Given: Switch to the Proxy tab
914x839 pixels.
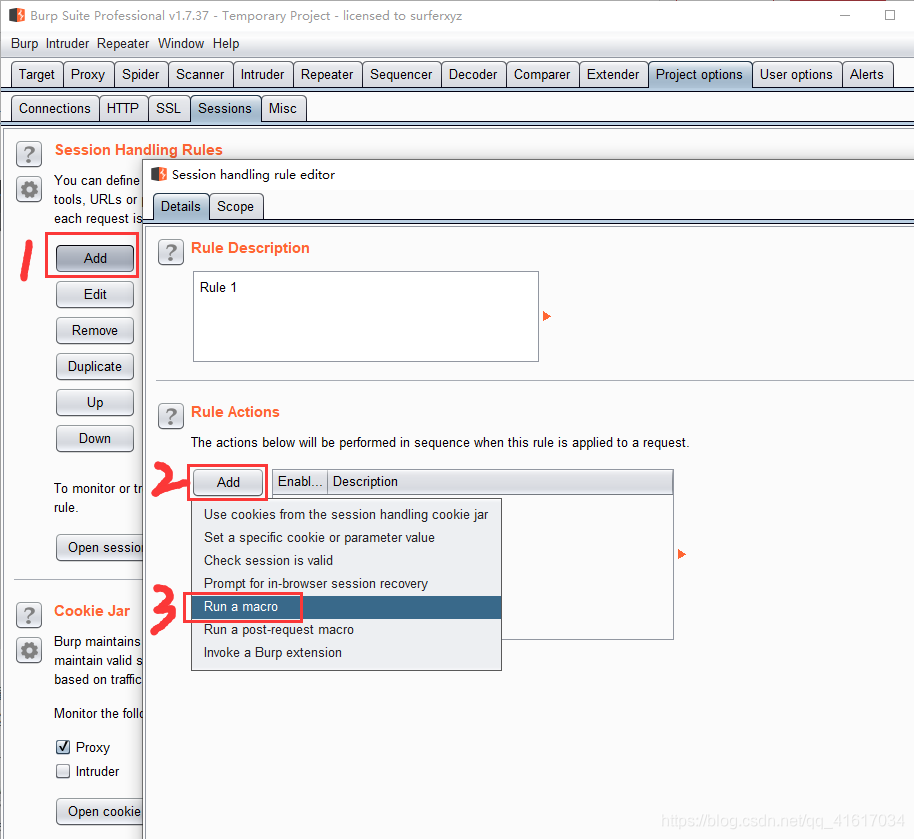Looking at the screenshot, I should click(x=88, y=75).
